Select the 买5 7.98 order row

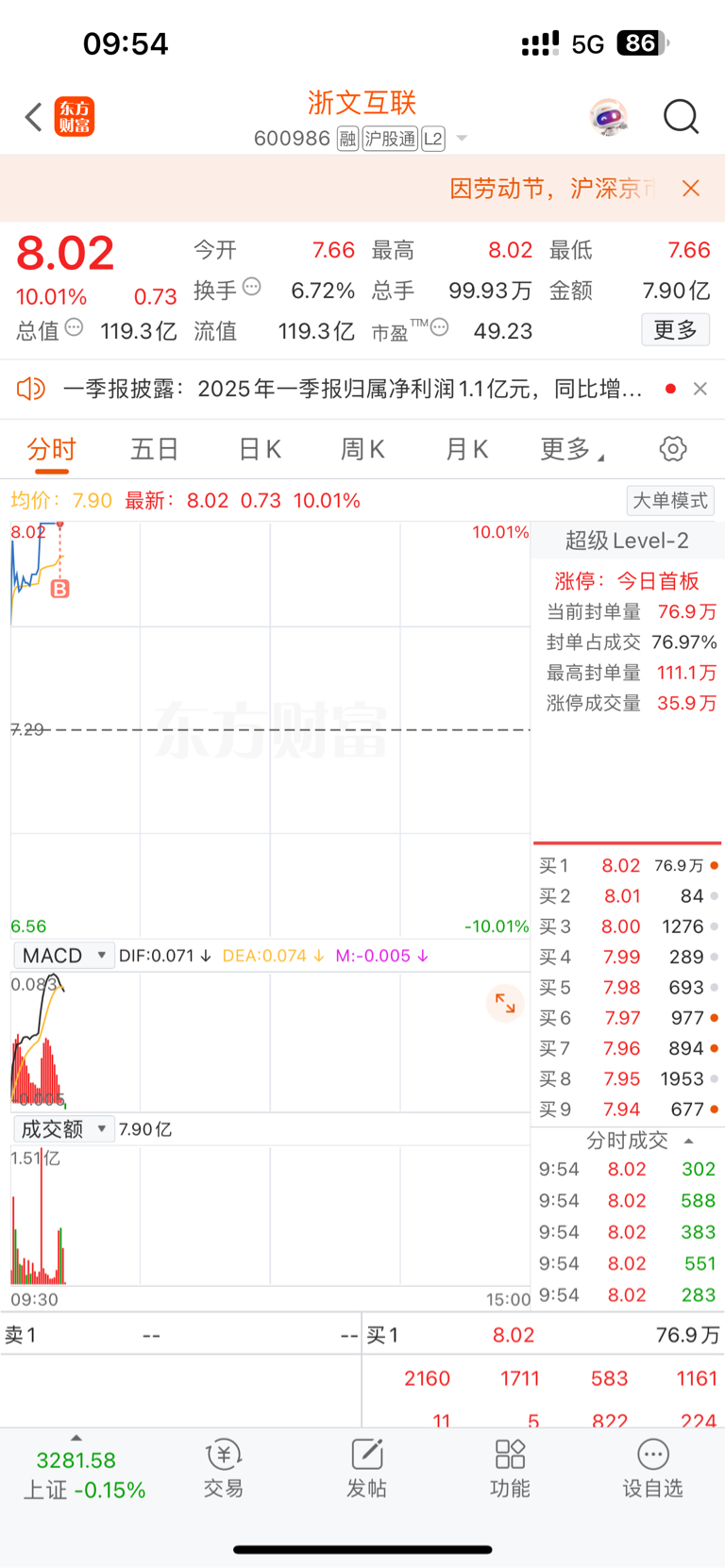click(628, 988)
